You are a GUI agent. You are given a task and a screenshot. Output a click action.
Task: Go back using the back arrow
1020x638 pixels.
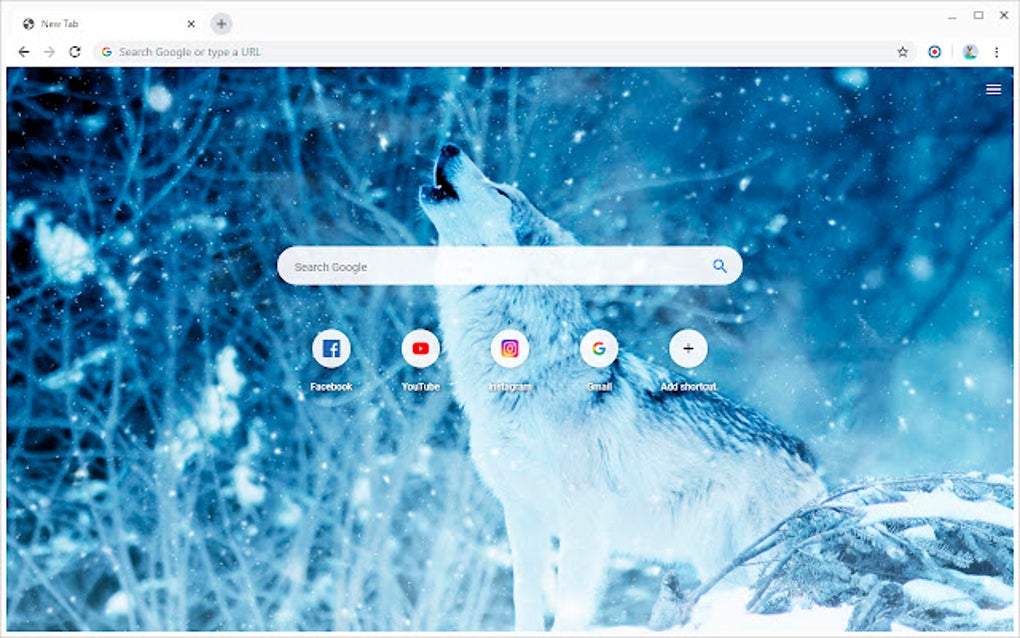point(22,51)
